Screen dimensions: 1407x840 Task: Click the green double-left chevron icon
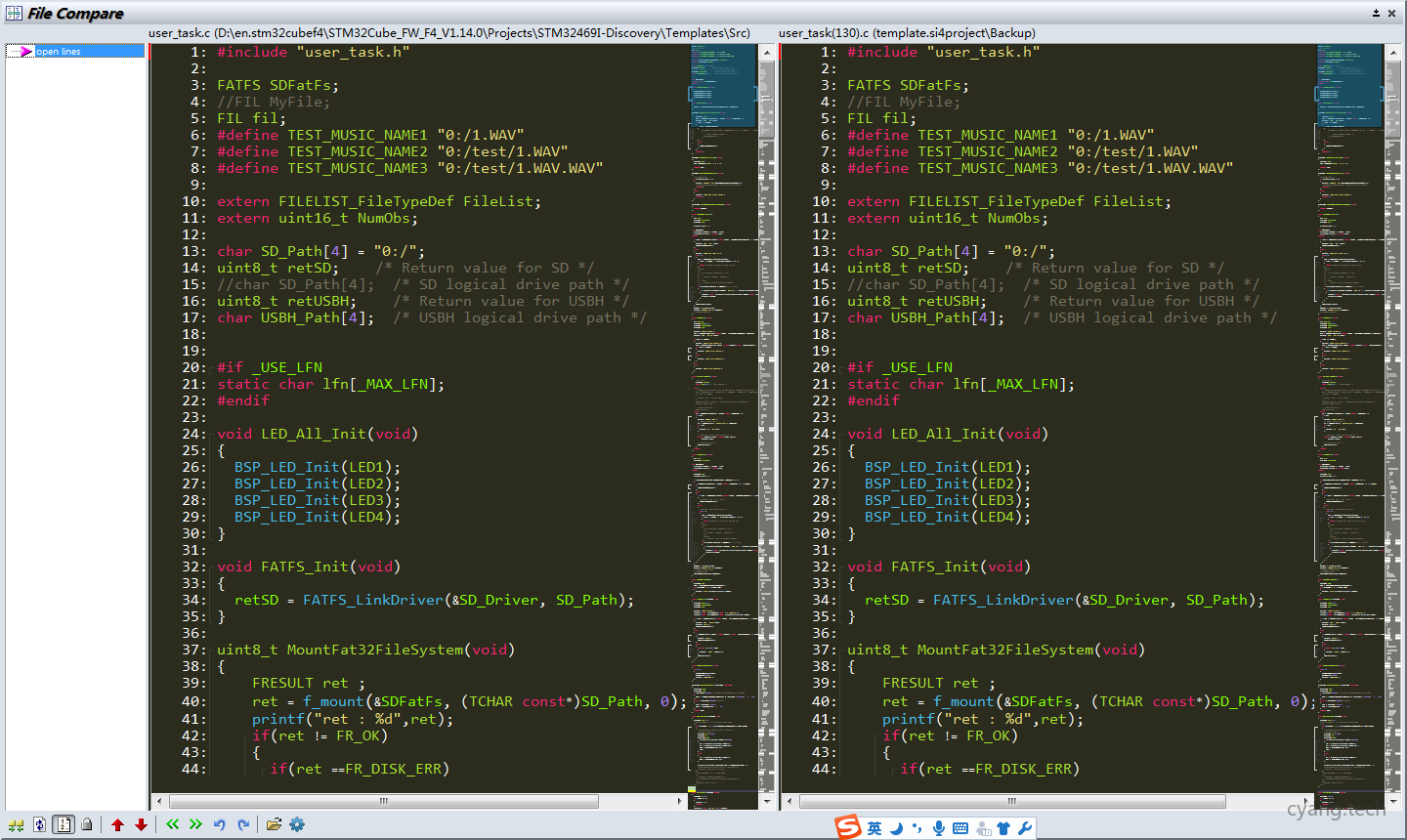tap(173, 825)
